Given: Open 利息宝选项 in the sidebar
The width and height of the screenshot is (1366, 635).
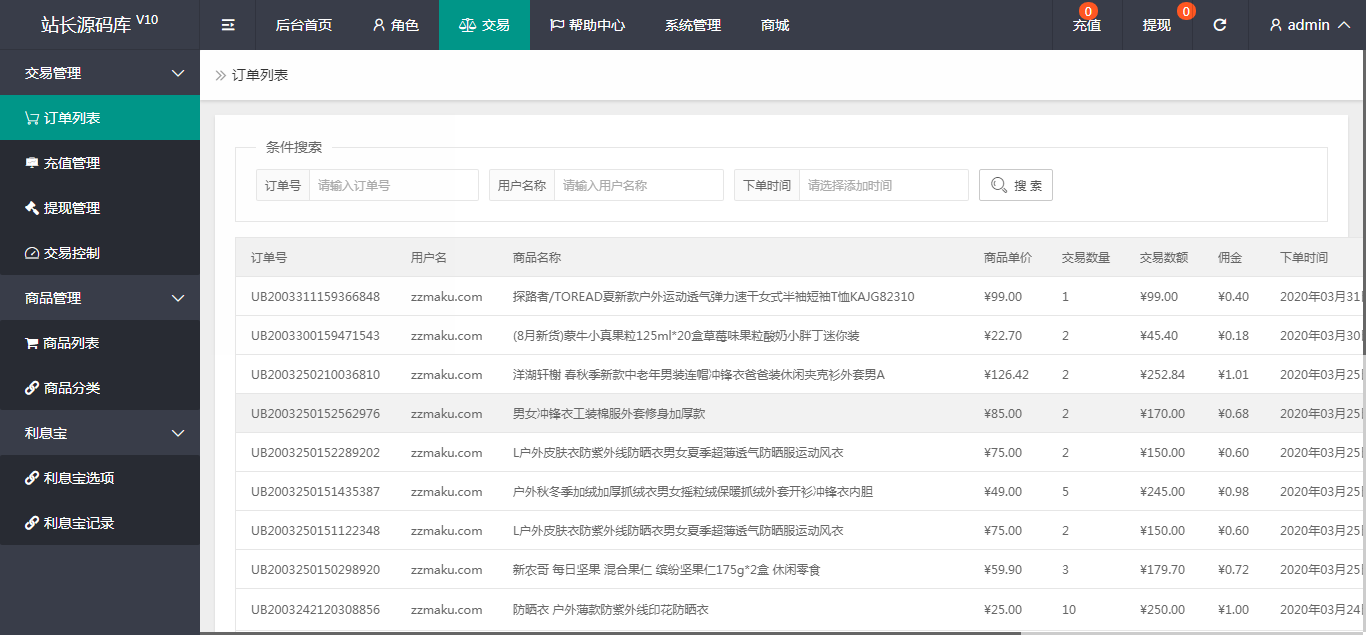Looking at the screenshot, I should [78, 478].
